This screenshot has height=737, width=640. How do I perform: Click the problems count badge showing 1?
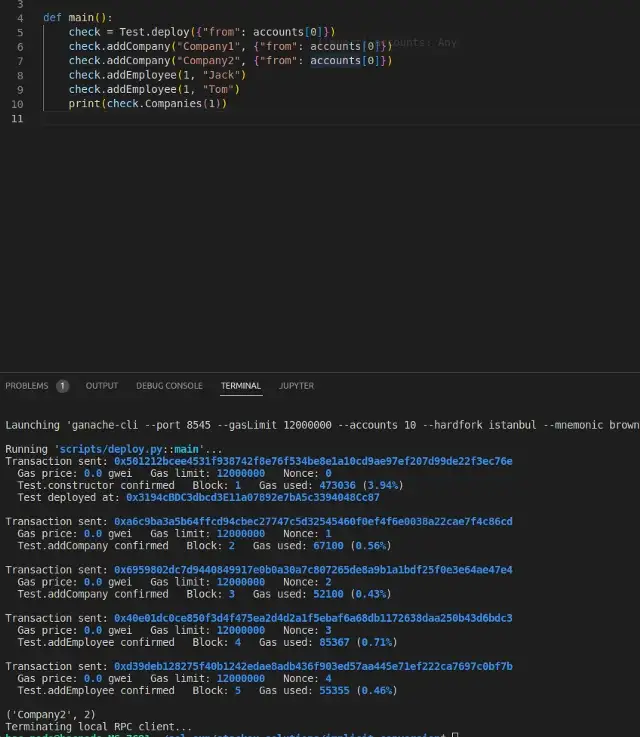[x=62, y=385]
